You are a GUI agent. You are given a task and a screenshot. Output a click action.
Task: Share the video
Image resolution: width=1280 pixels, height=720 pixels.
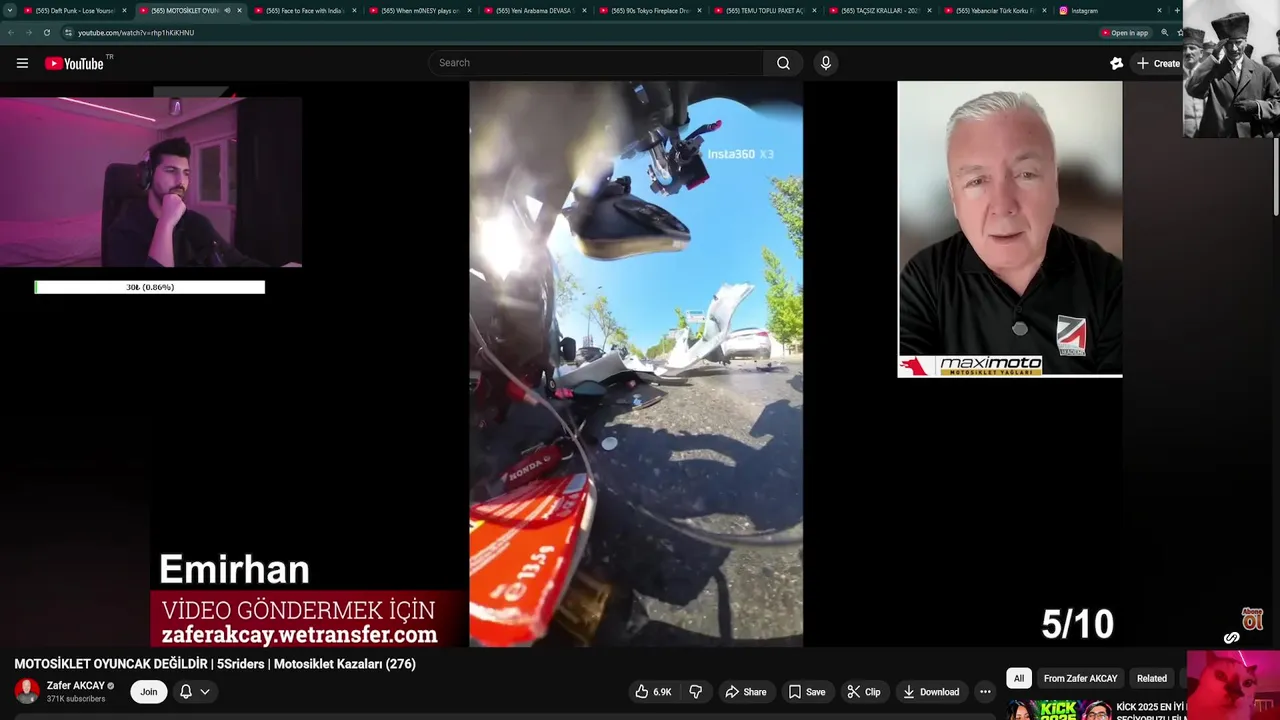coord(746,692)
